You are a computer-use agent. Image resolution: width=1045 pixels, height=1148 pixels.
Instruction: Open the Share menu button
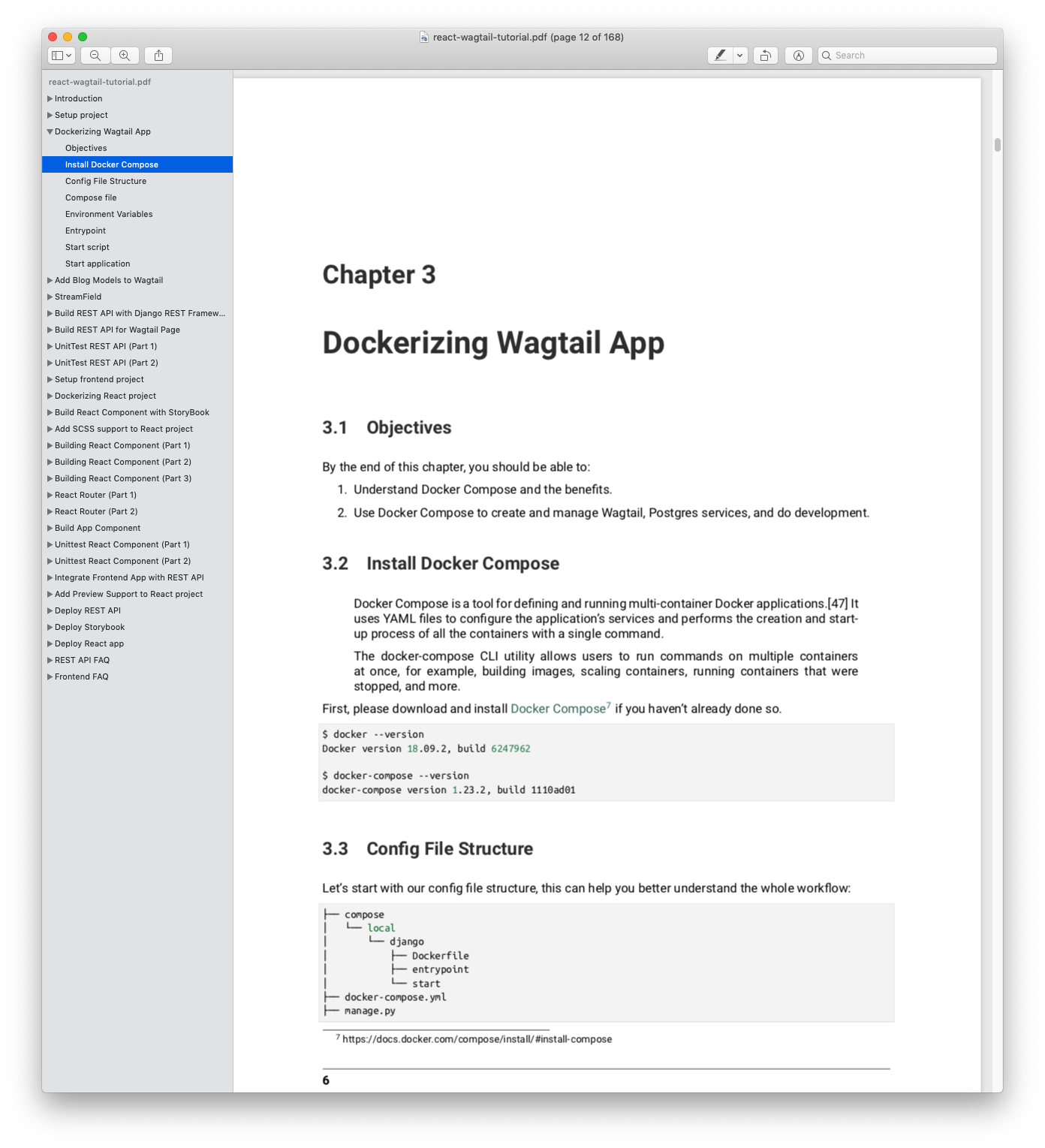click(158, 56)
